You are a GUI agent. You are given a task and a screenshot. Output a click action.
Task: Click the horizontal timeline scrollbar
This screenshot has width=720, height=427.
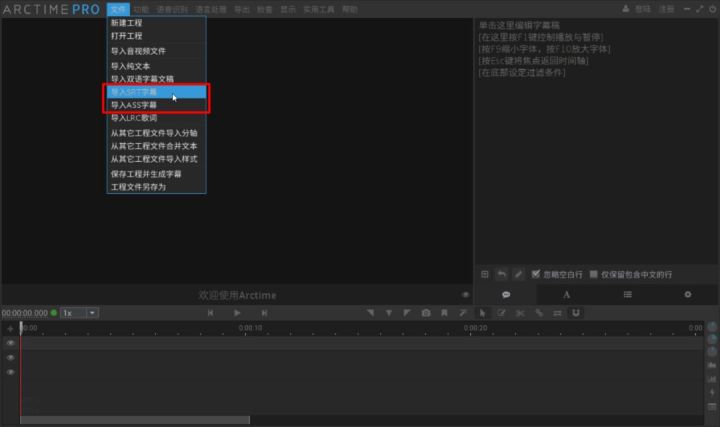click(x=135, y=420)
